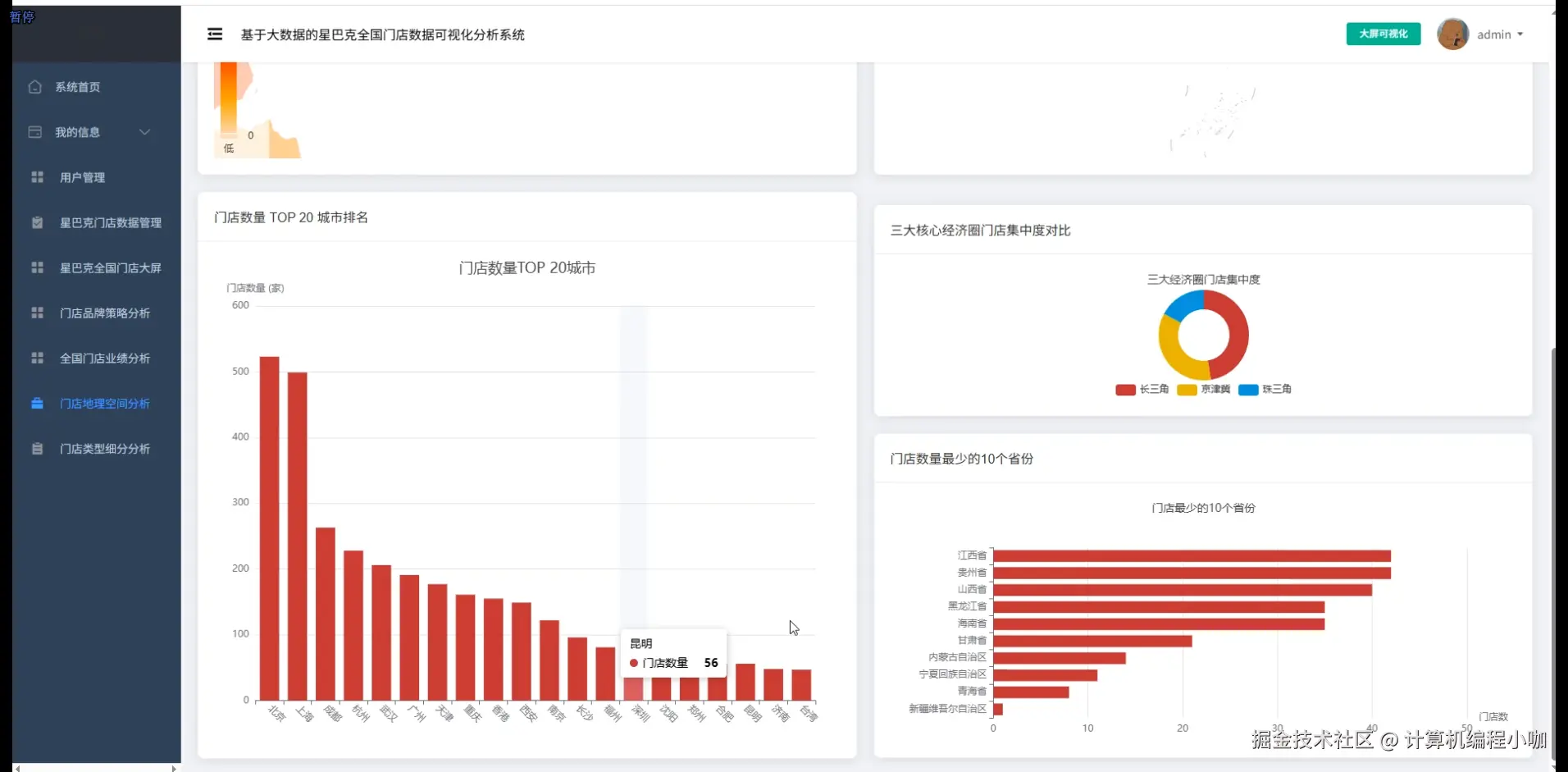This screenshot has width=1568, height=772.
Task: Select 门店地理空间分析 menu item
Action: click(97, 403)
